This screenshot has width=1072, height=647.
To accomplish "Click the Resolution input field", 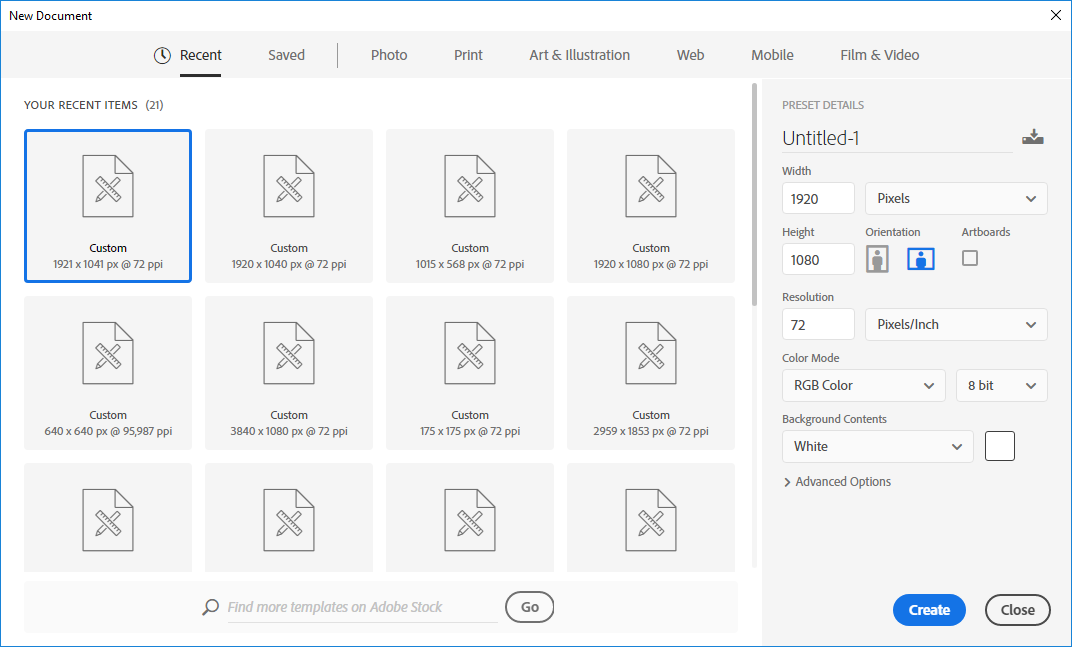I will pos(818,324).
